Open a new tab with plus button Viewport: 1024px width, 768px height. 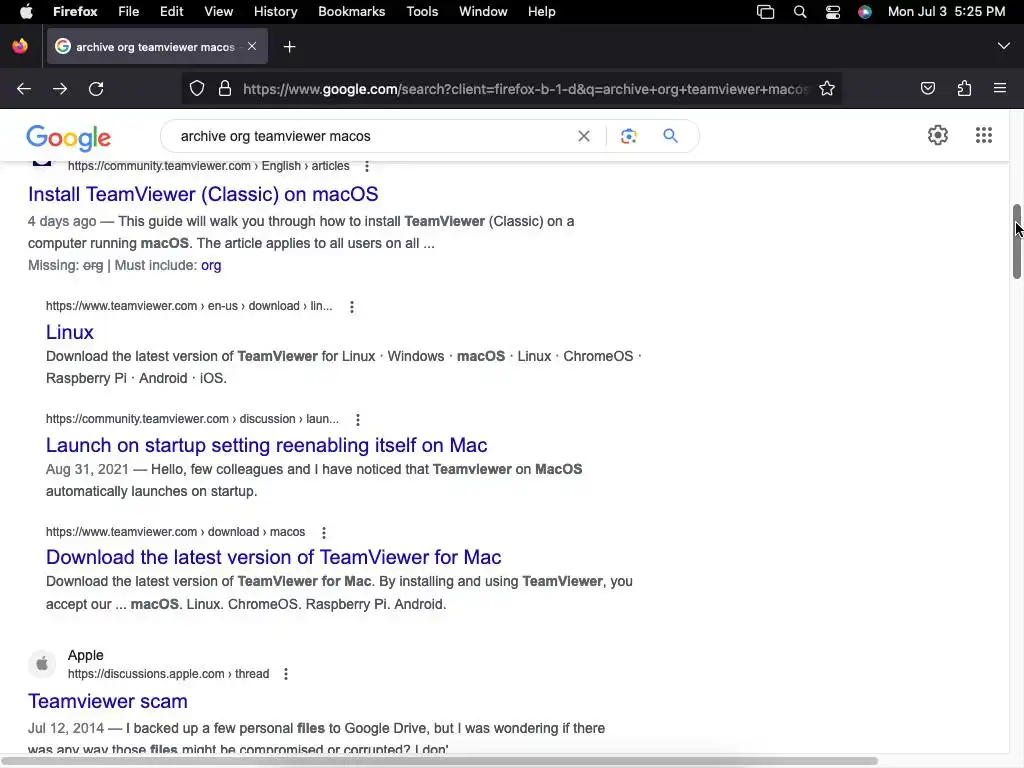coord(289,47)
